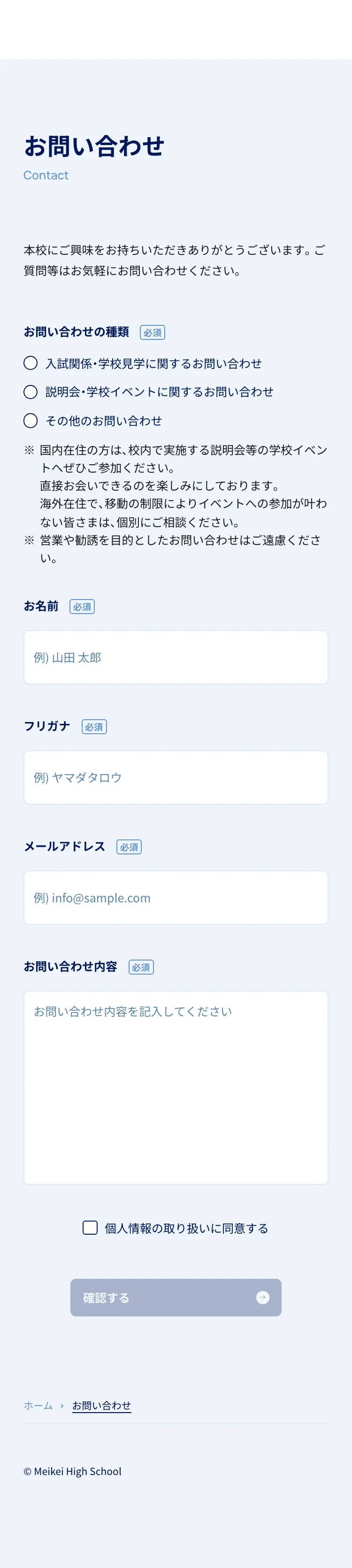The image size is (352, 1568).
Task: Click the 必須 badge next to フリガナ
Action: click(94, 727)
